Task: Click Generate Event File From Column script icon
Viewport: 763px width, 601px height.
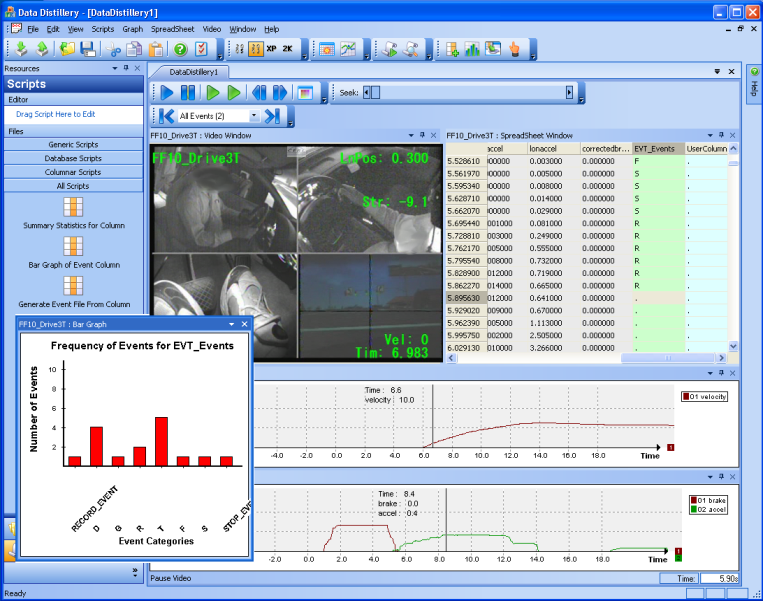Action: (73, 286)
